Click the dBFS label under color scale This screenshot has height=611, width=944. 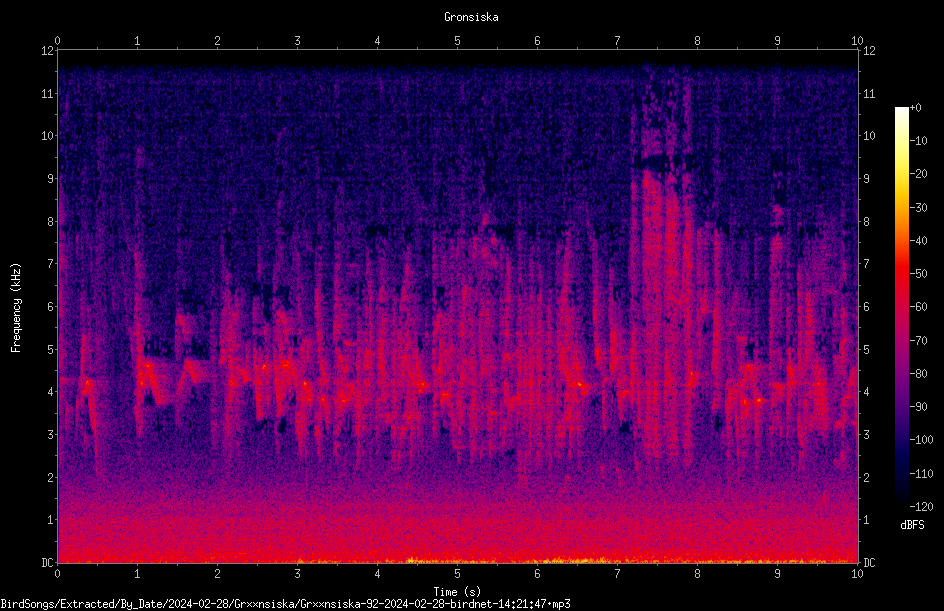[912, 525]
